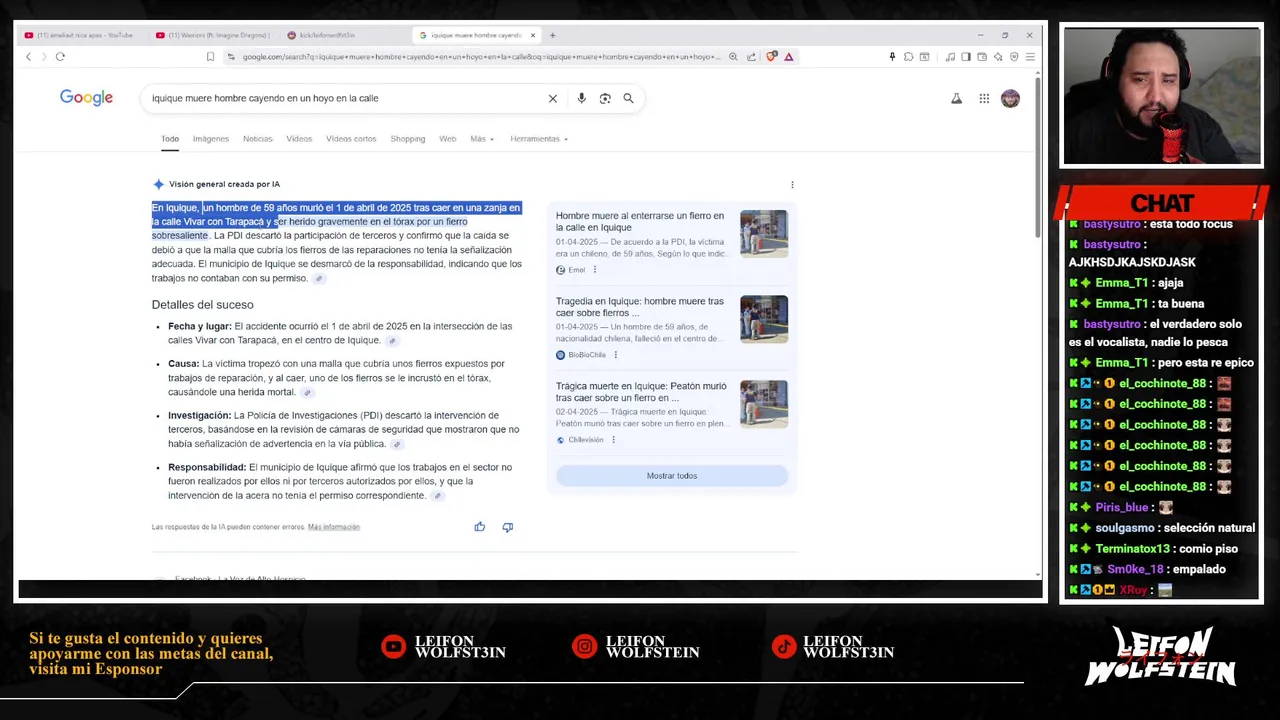Open Tragedia en Iquique BioBioChile article
The width and height of the screenshot is (1280, 720).
click(640, 307)
